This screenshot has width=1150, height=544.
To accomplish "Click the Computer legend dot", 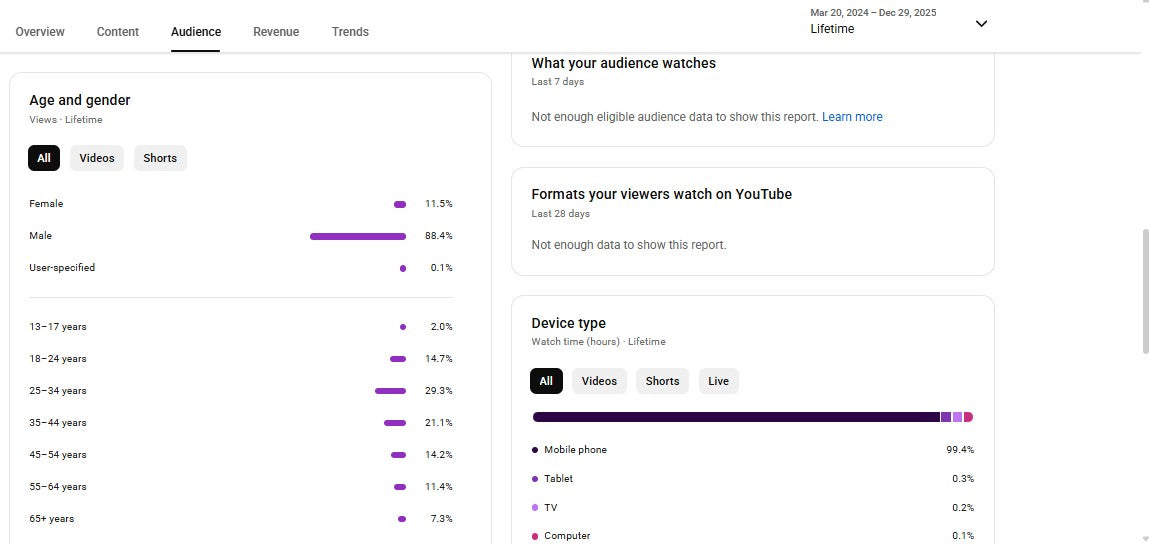I will point(535,536).
